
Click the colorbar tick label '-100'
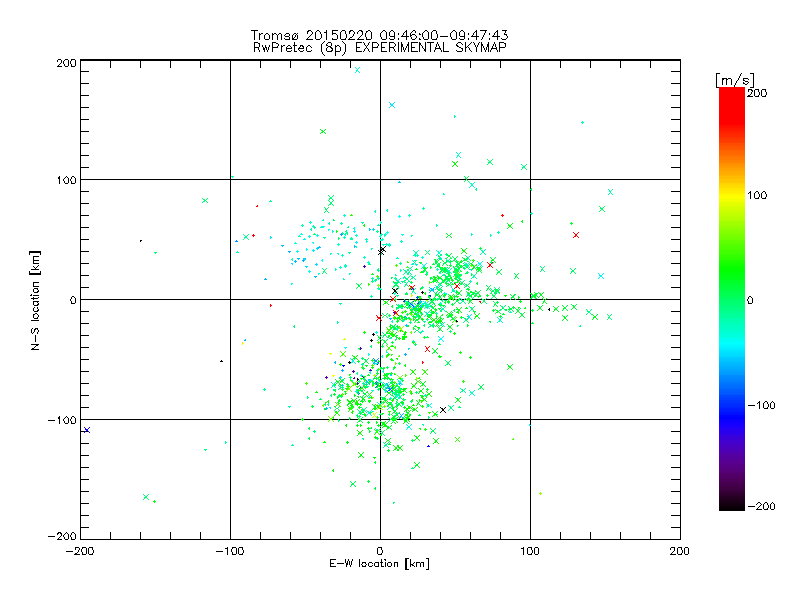761,405
